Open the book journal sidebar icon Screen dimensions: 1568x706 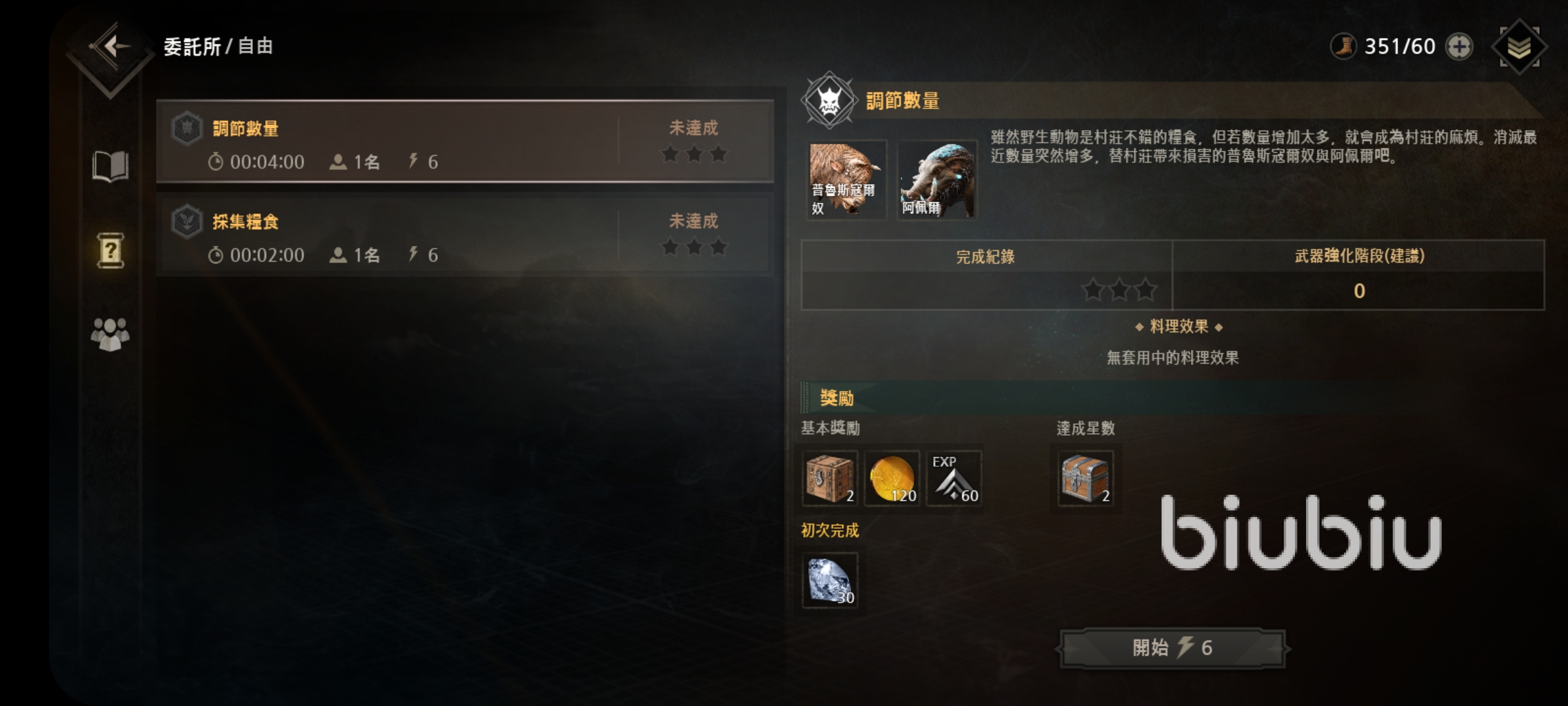[x=110, y=166]
